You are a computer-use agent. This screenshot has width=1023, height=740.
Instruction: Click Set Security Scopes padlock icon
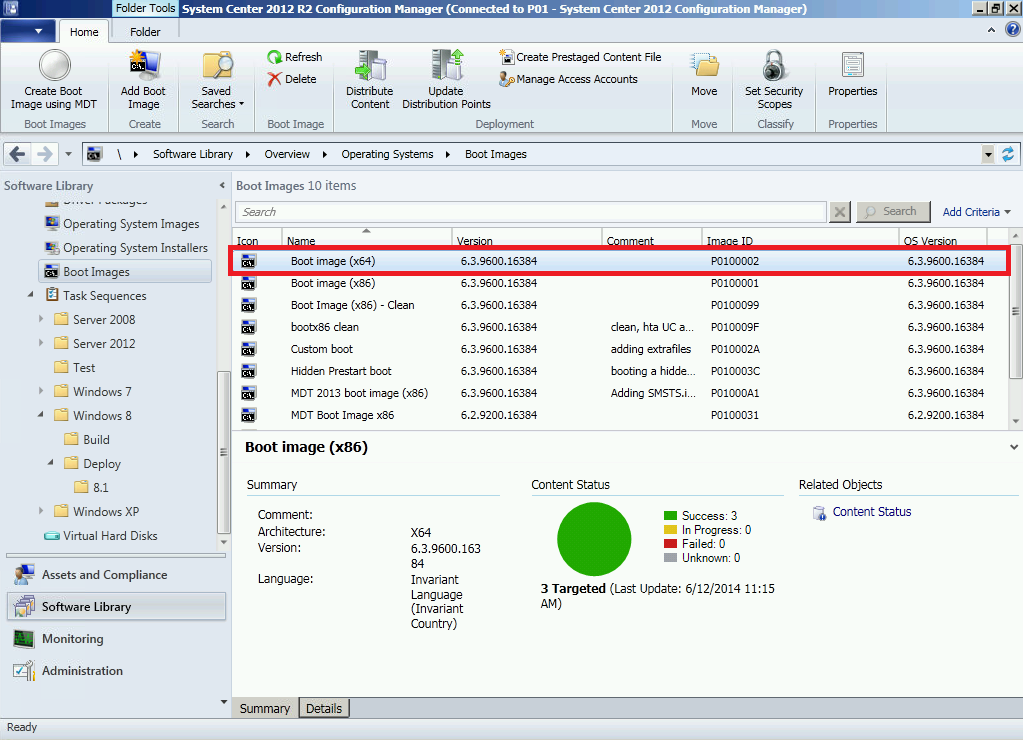(x=774, y=65)
